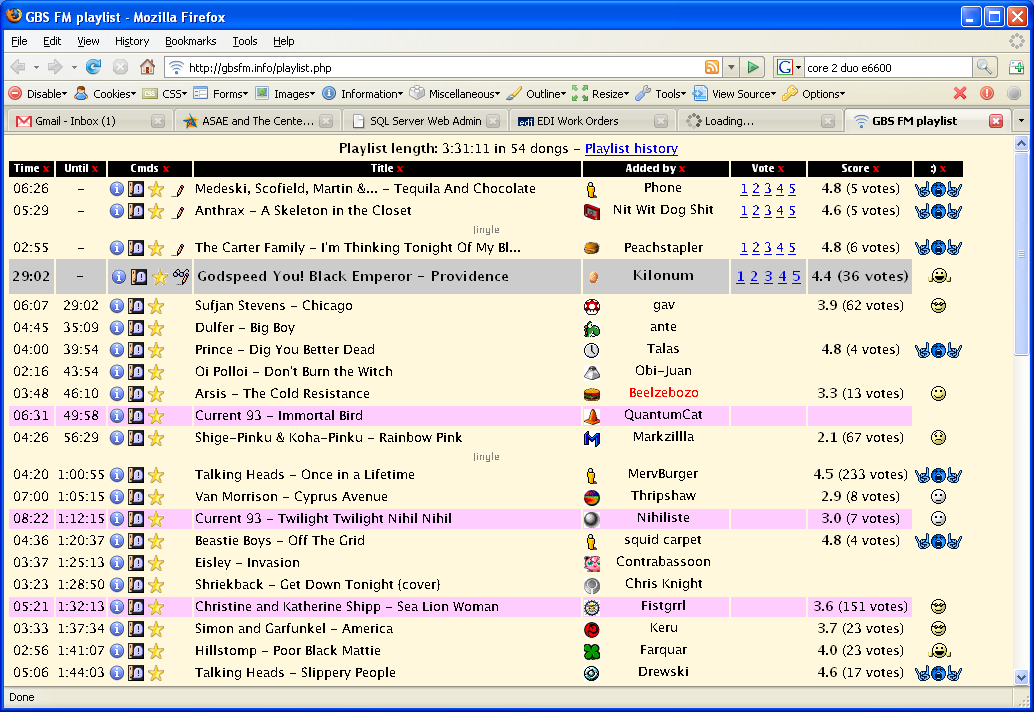The width and height of the screenshot is (1034, 712).
Task: Expand the address bar history dropdown arrow
Action: point(731,67)
